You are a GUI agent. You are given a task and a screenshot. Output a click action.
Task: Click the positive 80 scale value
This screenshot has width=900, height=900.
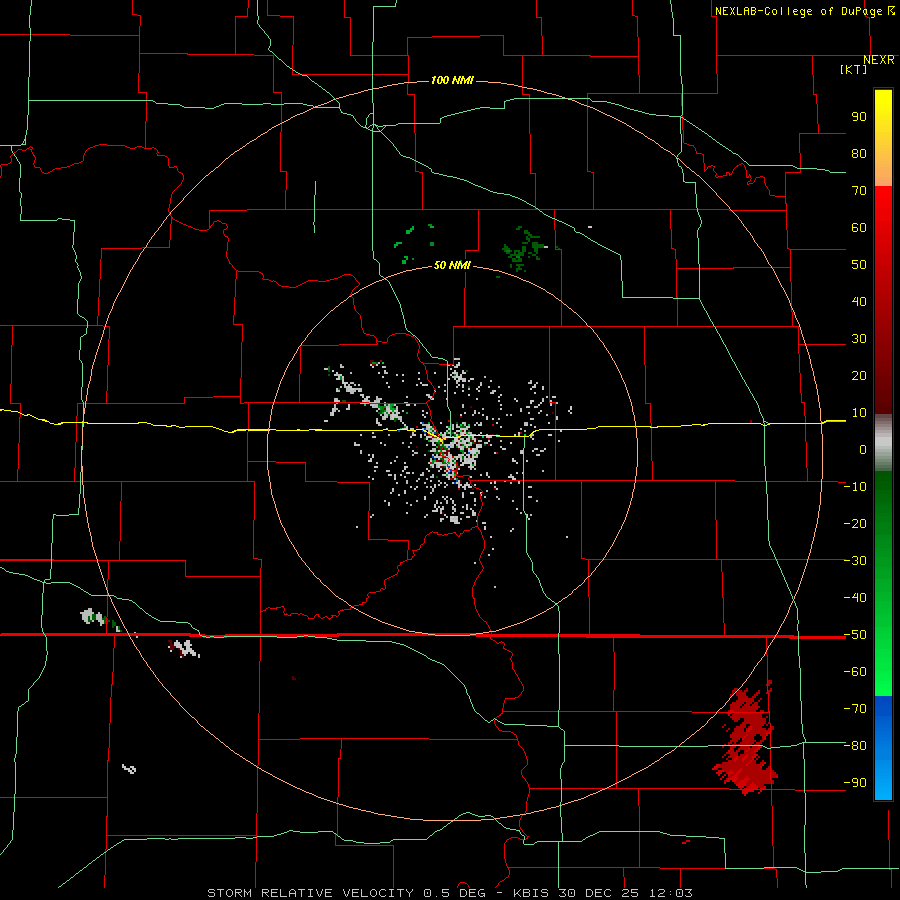[859, 154]
